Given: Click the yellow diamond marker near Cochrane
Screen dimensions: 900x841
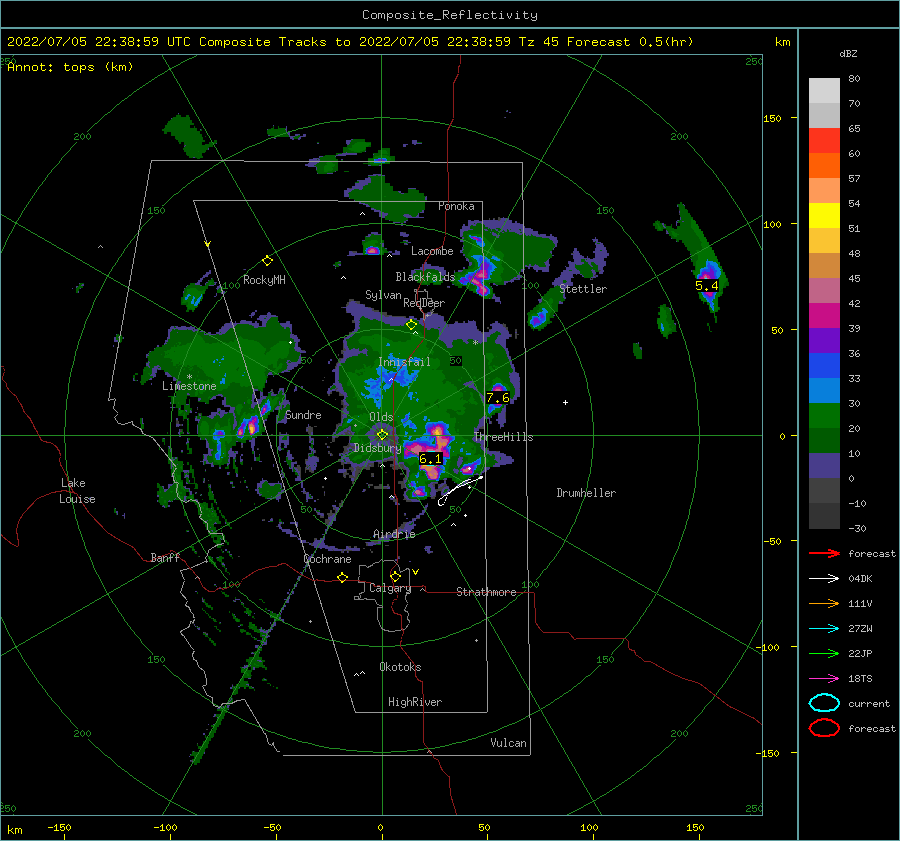Looking at the screenshot, I should coord(342,577).
